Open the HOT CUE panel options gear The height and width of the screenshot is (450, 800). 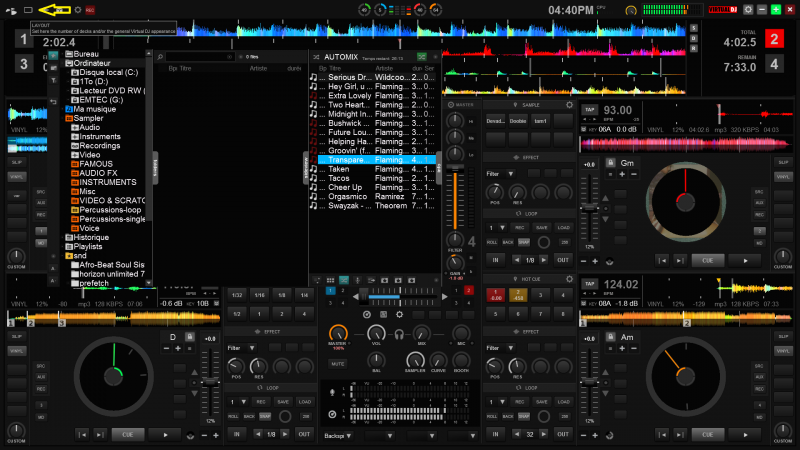coord(569,279)
